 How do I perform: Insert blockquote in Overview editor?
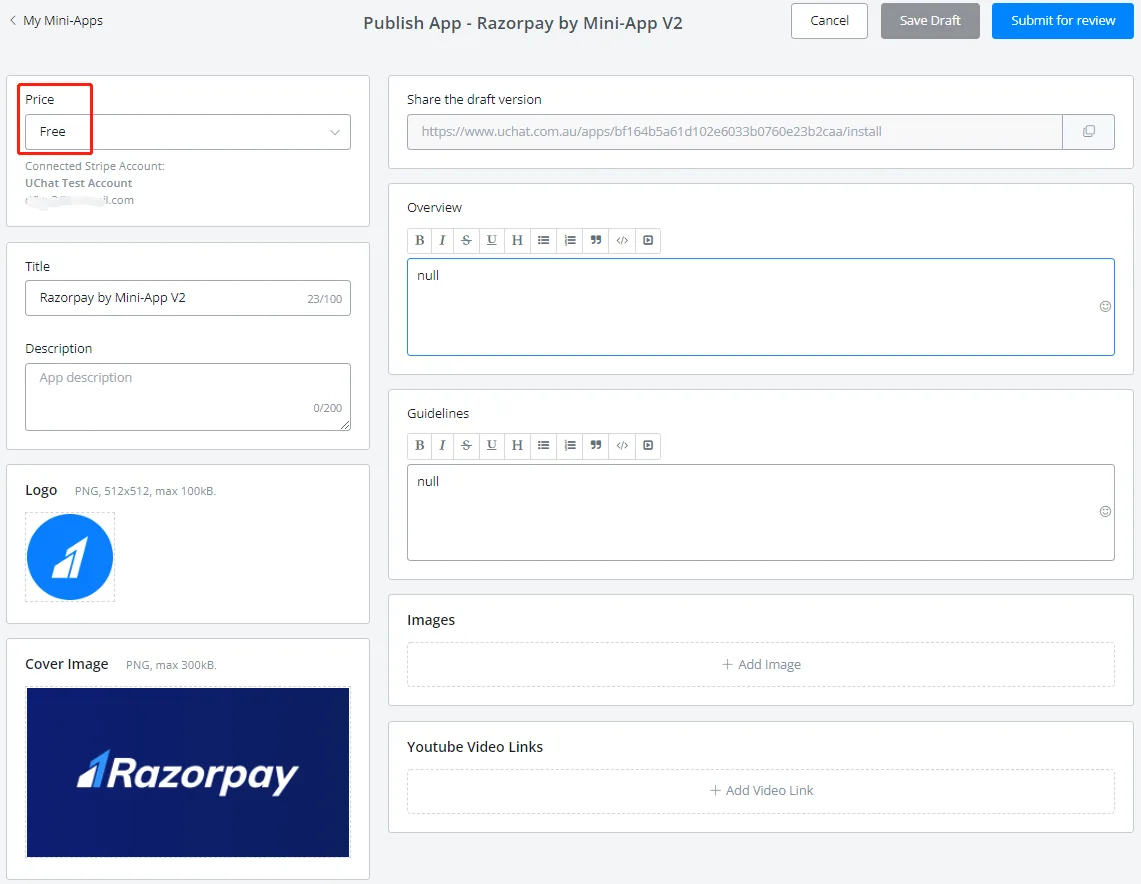pos(596,240)
